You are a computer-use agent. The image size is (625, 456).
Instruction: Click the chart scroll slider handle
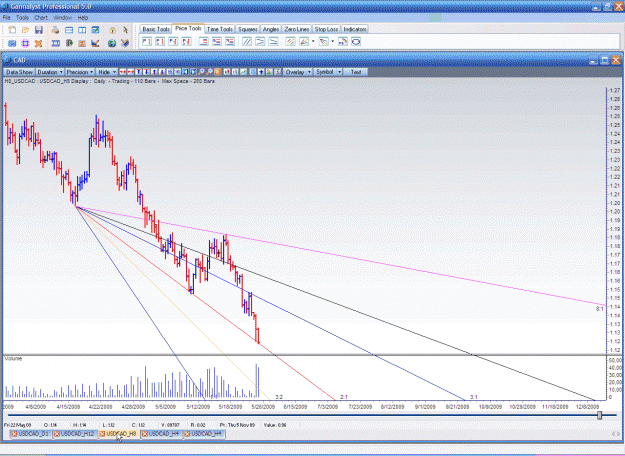[599, 415]
